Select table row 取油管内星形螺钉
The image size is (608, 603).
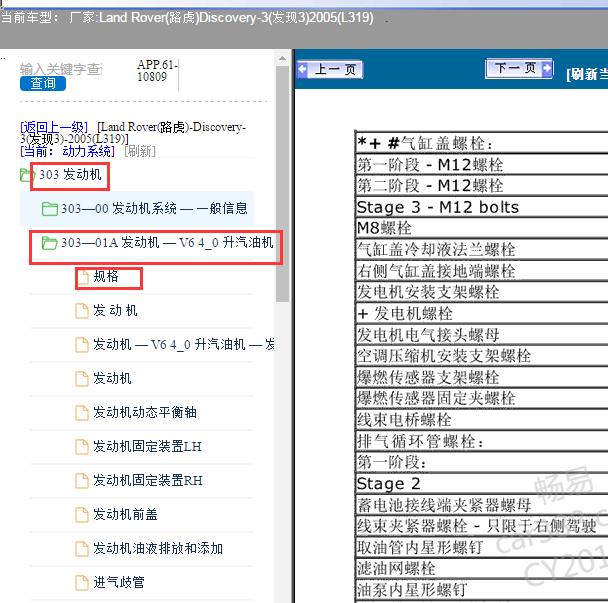click(x=482, y=548)
